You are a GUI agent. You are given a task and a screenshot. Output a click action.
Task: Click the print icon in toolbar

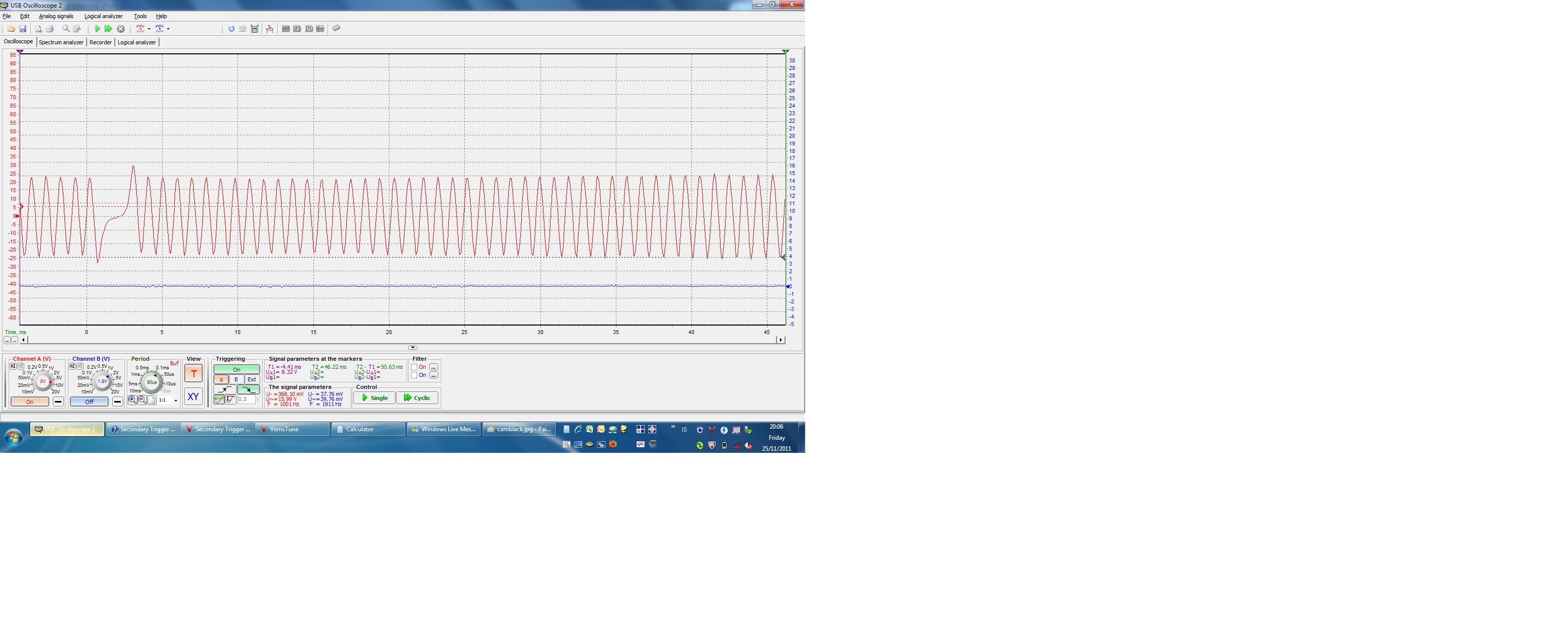[x=49, y=29]
